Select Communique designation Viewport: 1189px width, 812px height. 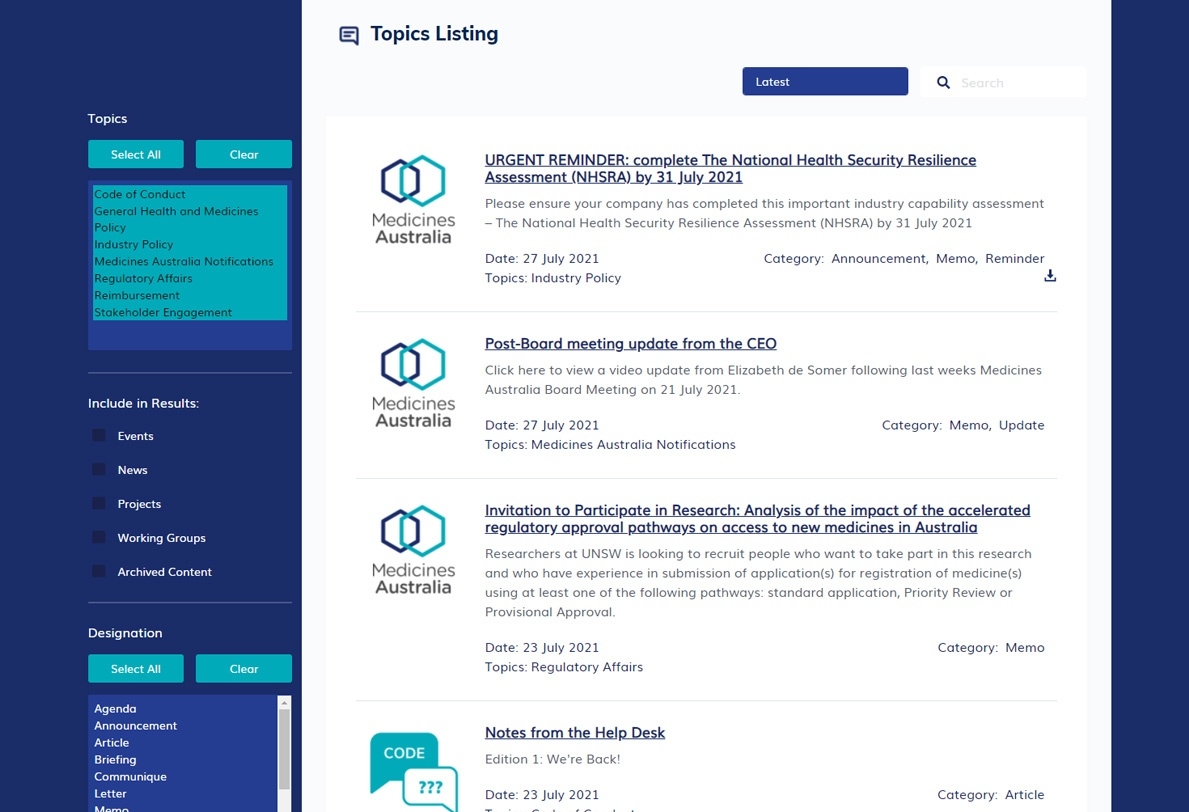[x=184, y=776]
